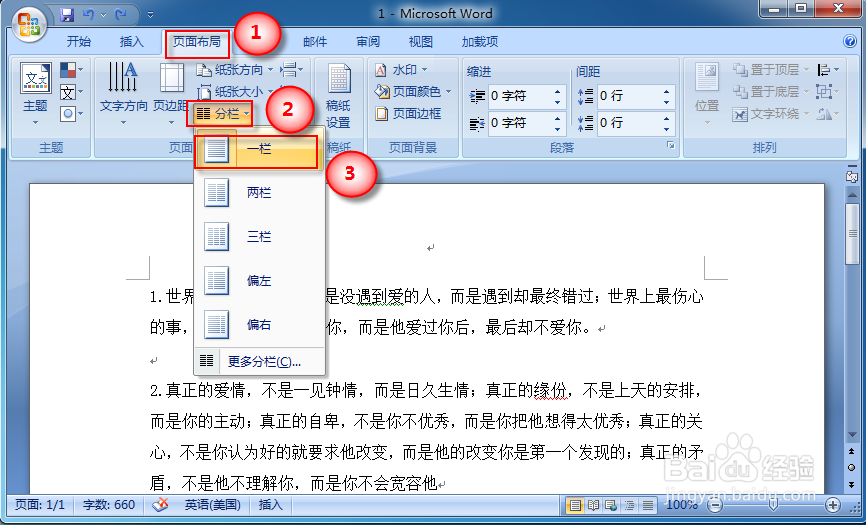Switch to Print Layout view
Image resolution: width=866 pixels, height=525 pixels.
click(x=575, y=505)
